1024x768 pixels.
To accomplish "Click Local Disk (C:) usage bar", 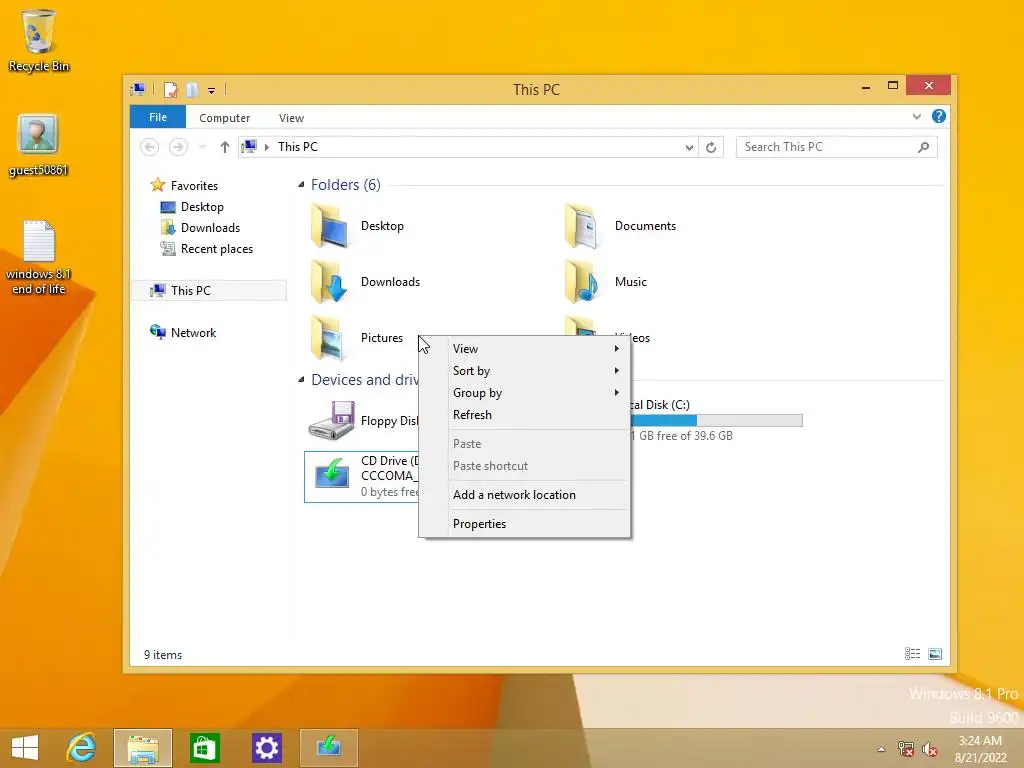I will (716, 421).
